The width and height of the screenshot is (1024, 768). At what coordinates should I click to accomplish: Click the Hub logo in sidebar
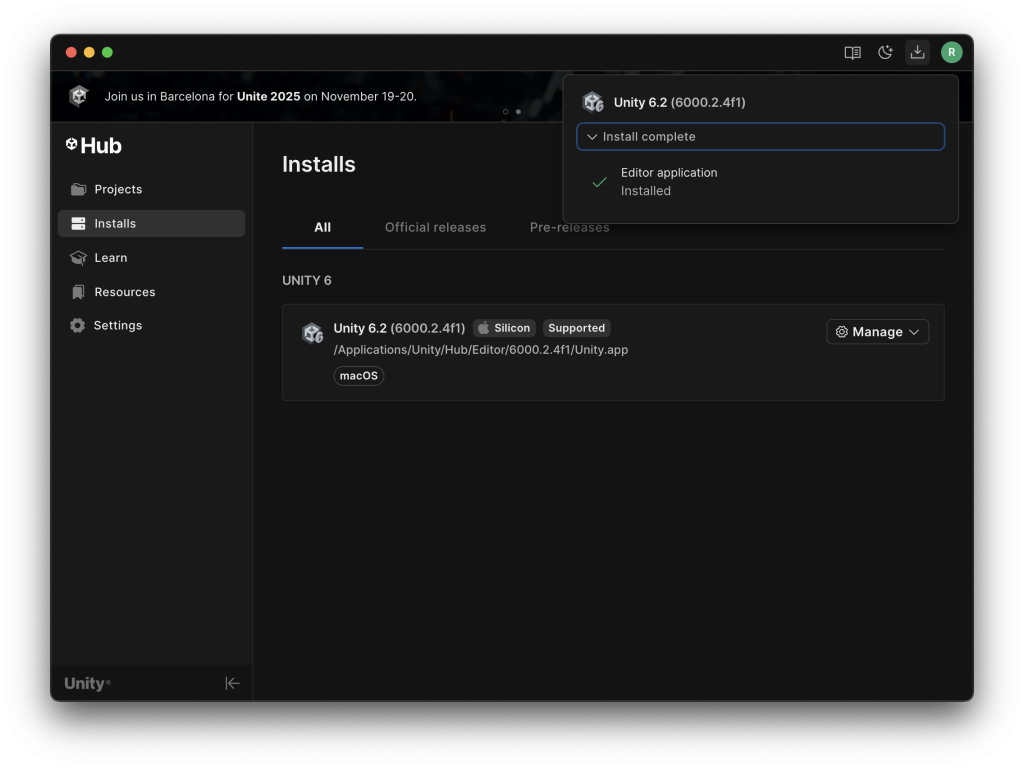click(x=93, y=145)
